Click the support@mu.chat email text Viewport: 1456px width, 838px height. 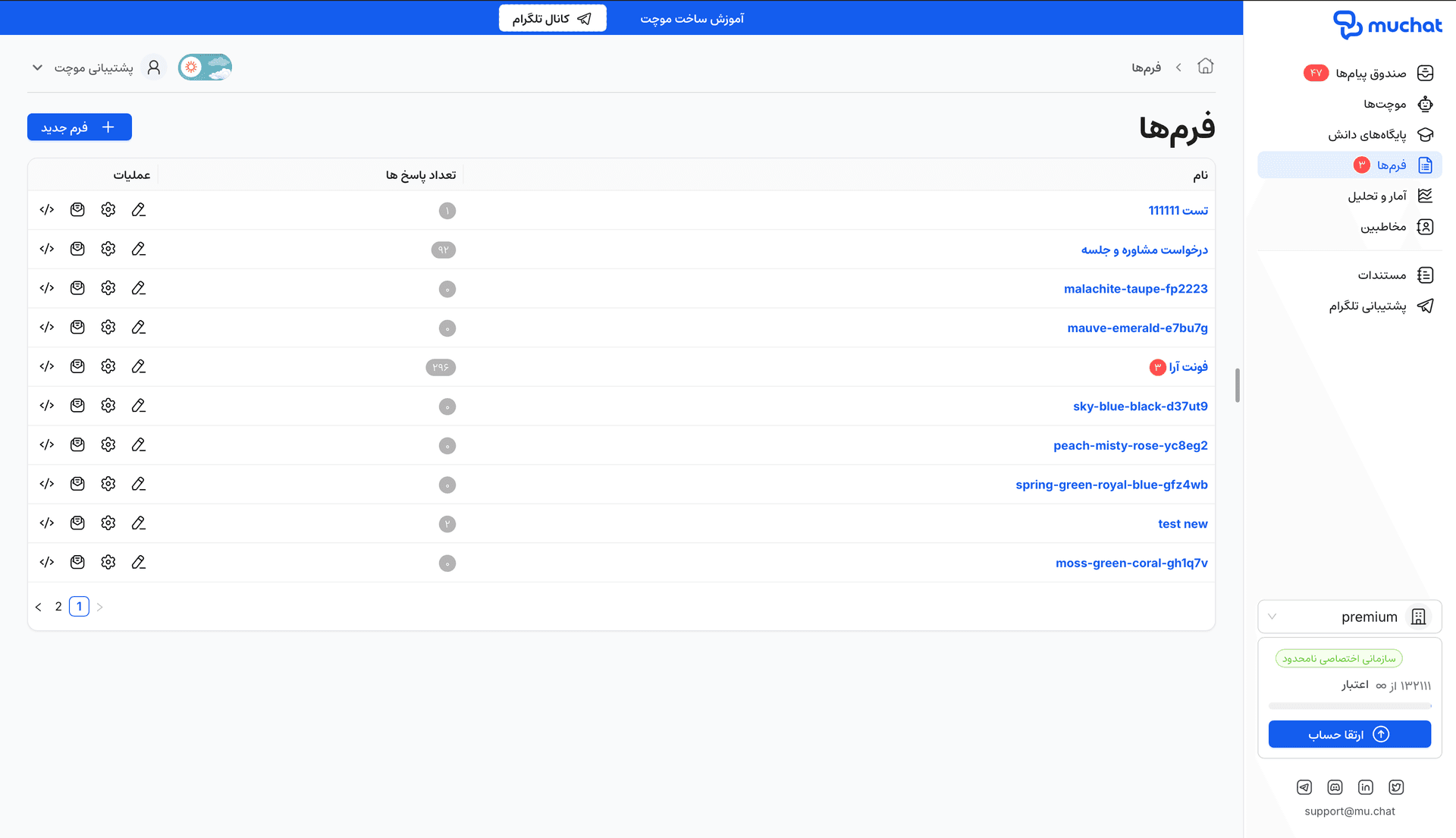click(1349, 811)
